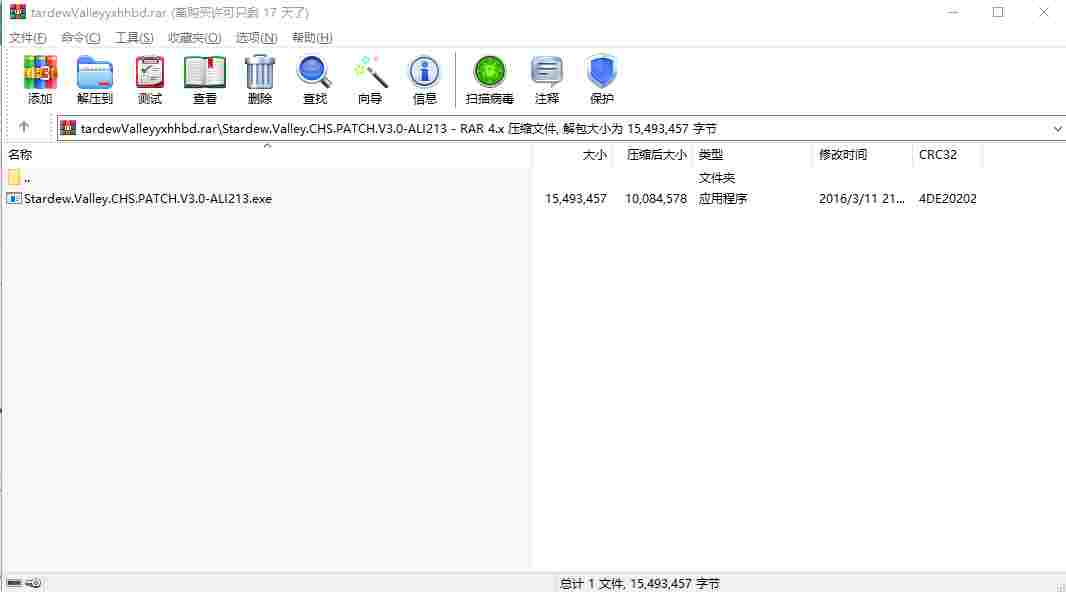Viewport: 1066px width, 592px height.
Task: Open the 工具(S) menu
Action: pyautogui.click(x=134, y=38)
